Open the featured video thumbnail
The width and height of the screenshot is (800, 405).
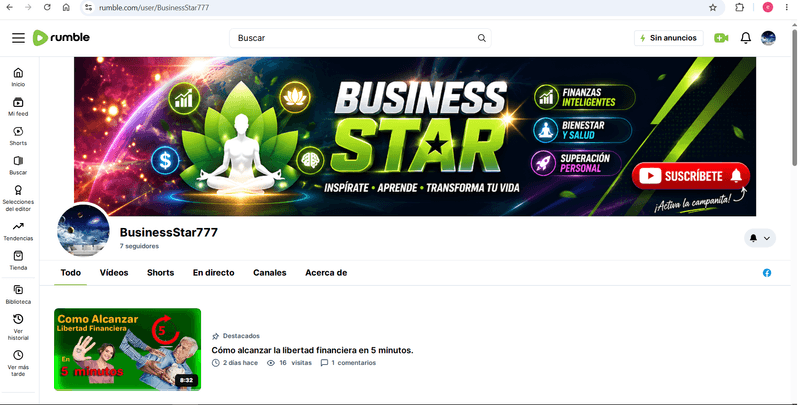click(128, 349)
